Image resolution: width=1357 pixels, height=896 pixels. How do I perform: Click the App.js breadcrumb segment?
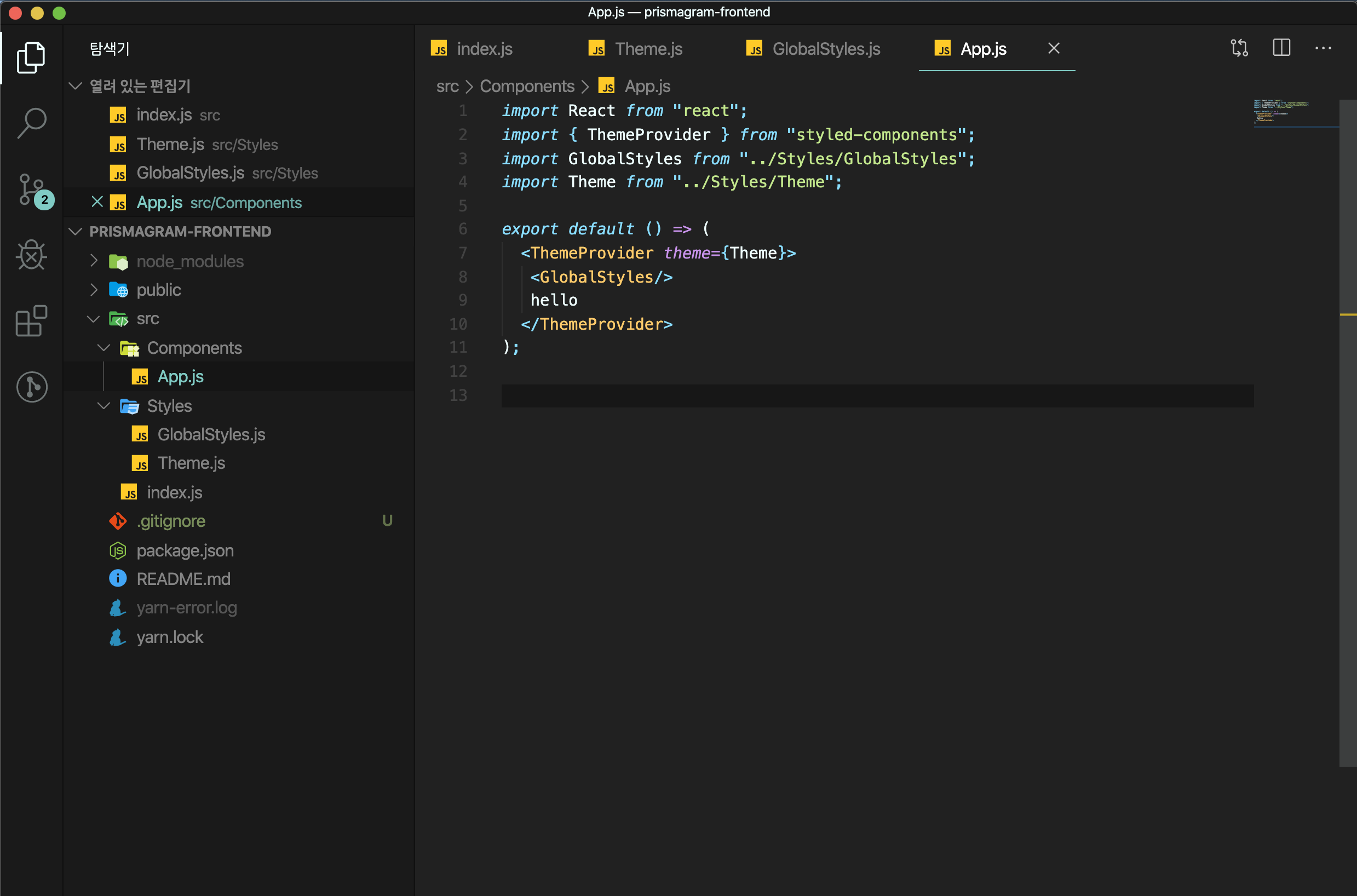pyautogui.click(x=635, y=87)
